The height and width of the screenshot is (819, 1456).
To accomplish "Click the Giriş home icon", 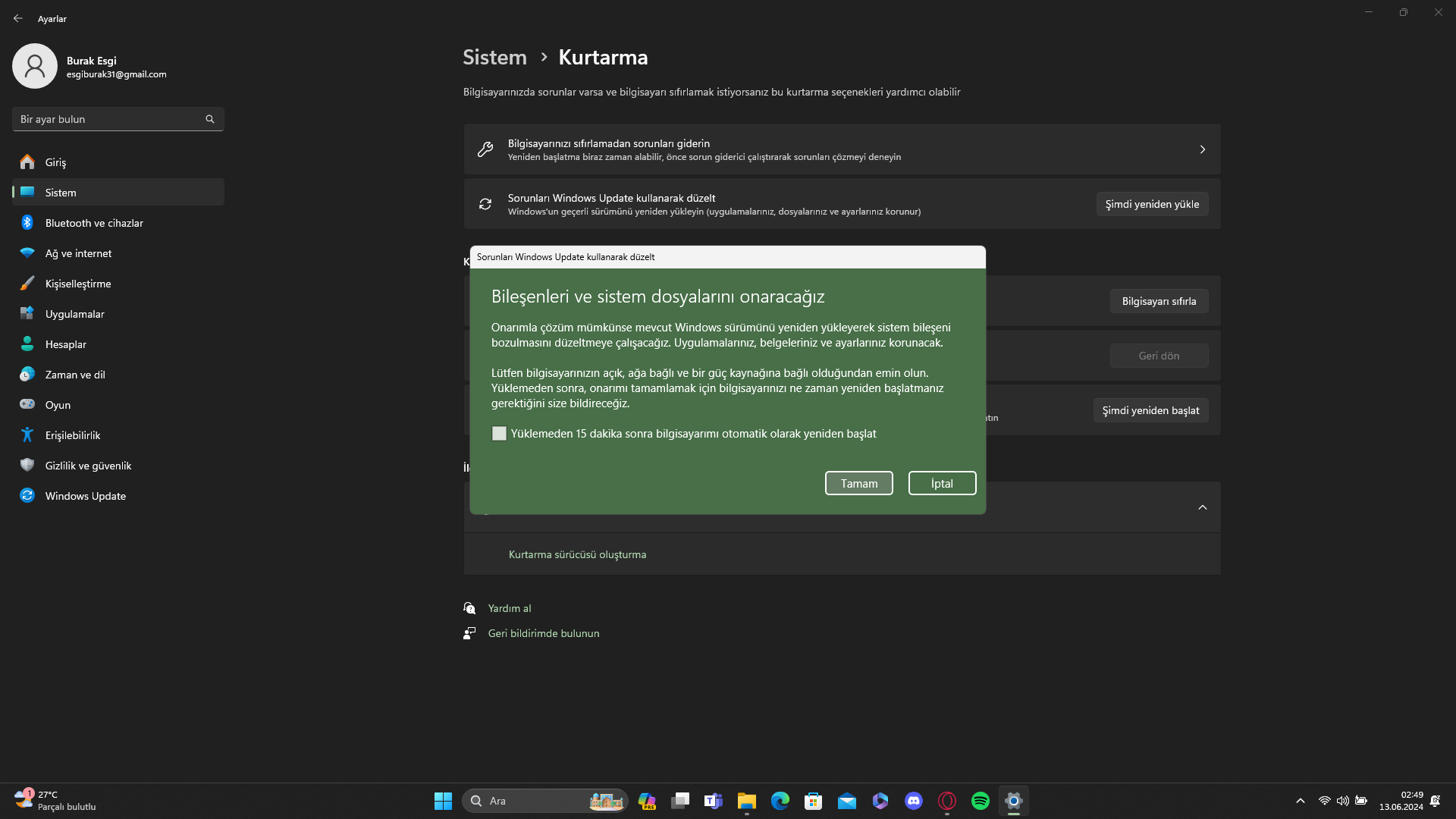I will [x=27, y=162].
